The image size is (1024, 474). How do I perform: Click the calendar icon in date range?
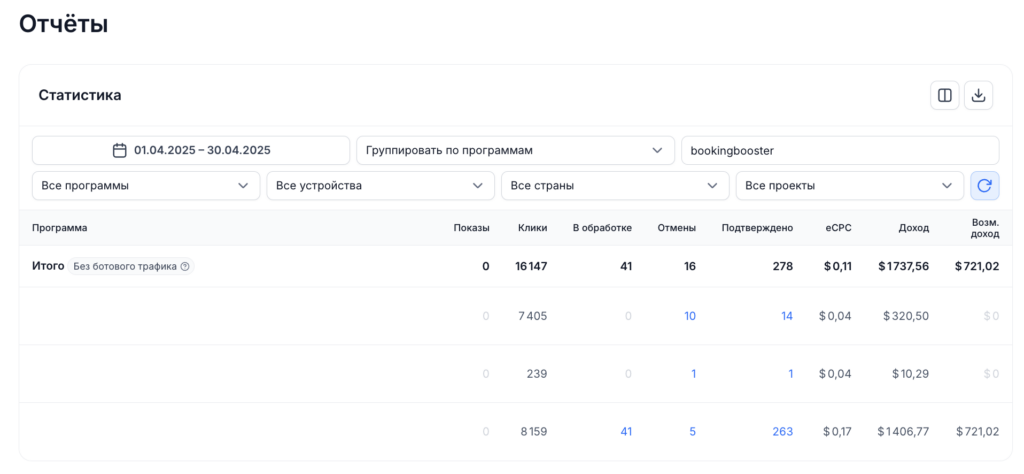tap(120, 151)
